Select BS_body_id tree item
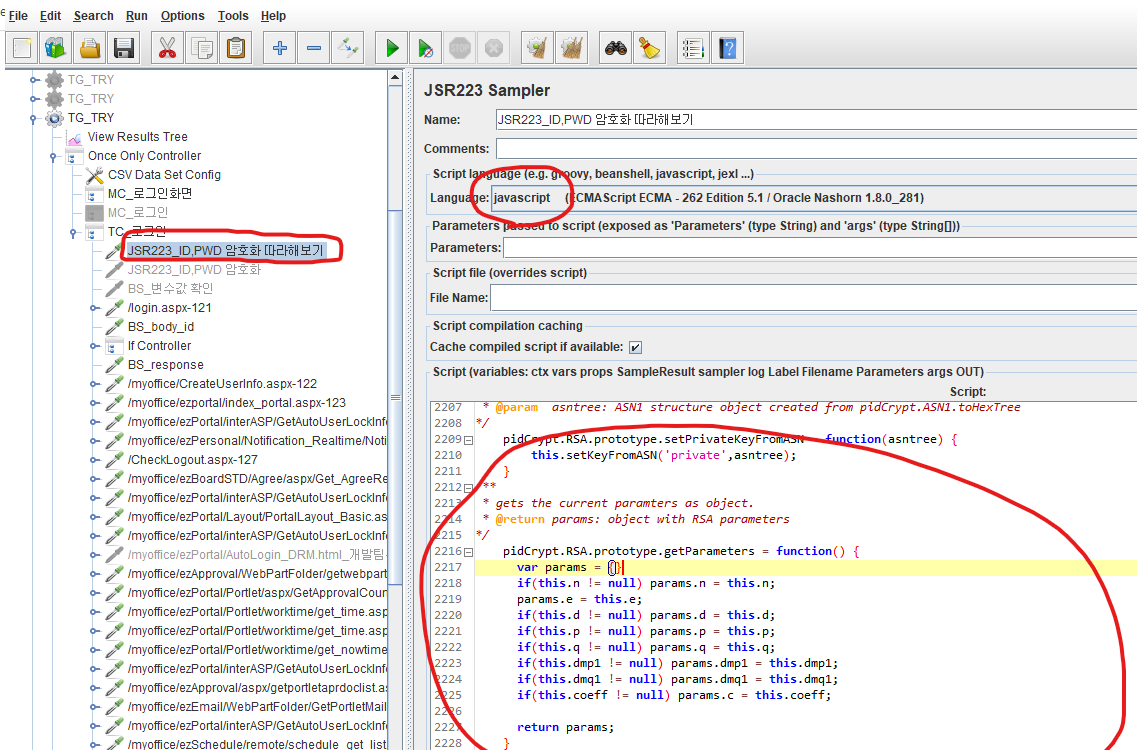Image resolution: width=1137 pixels, height=750 pixels. coord(161,327)
